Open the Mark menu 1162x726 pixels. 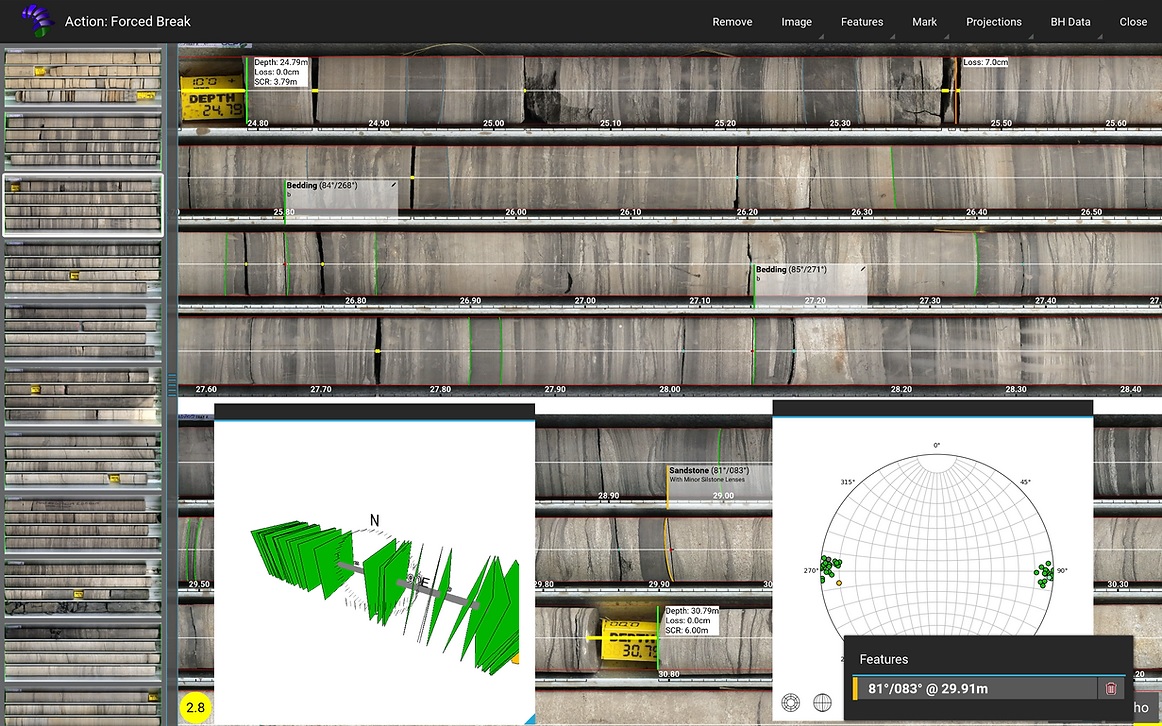[x=924, y=21]
